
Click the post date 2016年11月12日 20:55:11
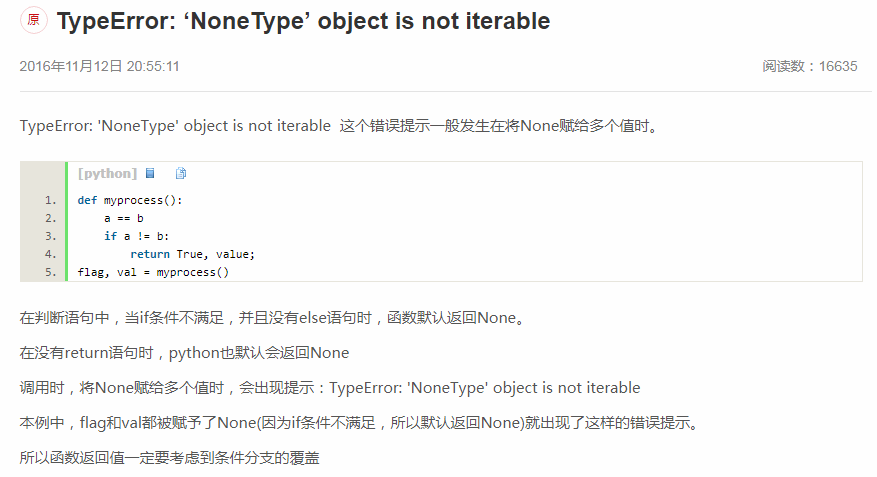coord(100,67)
